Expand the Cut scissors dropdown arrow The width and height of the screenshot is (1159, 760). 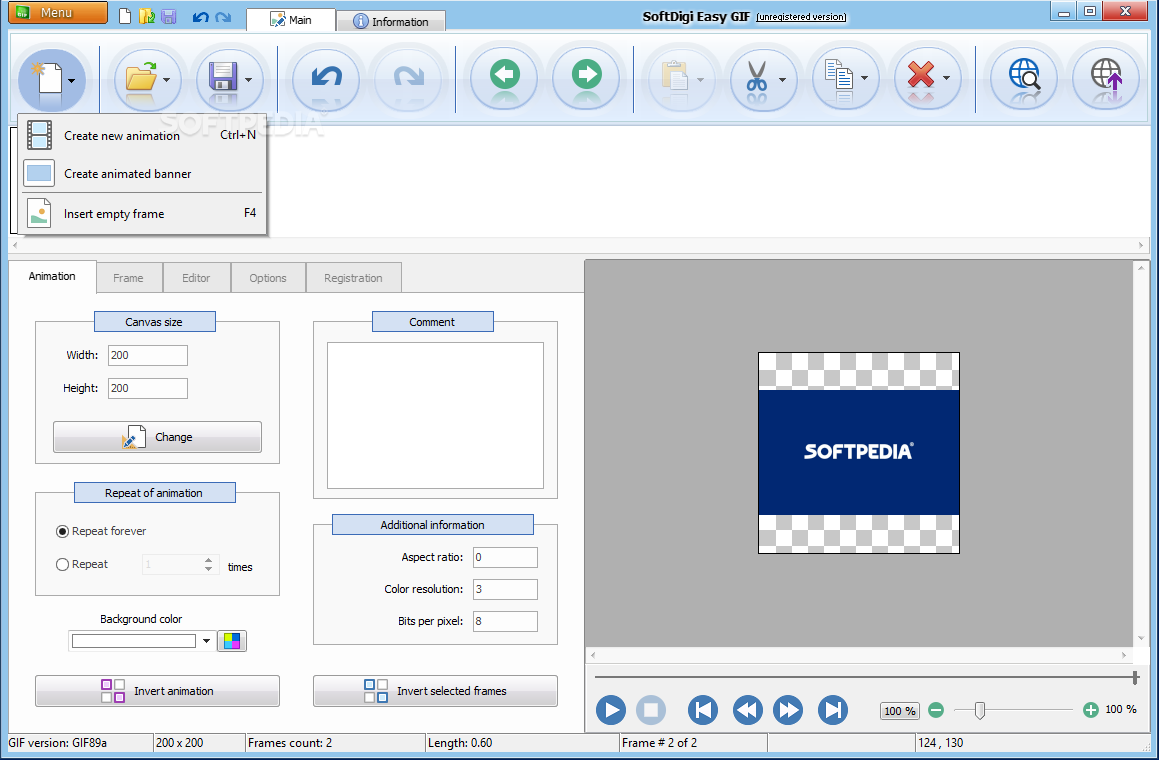click(782, 80)
